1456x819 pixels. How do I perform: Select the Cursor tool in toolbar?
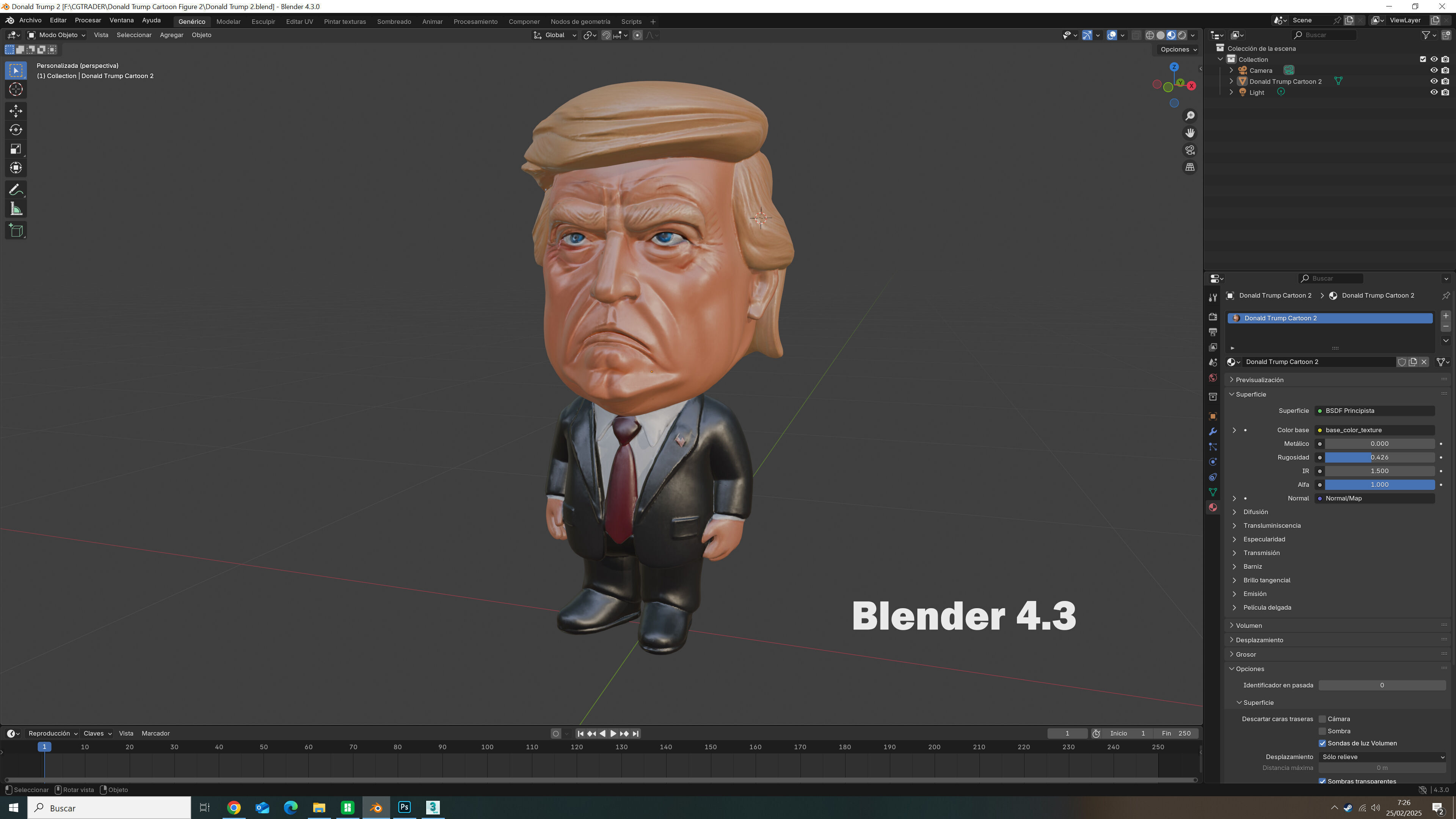pyautogui.click(x=16, y=89)
